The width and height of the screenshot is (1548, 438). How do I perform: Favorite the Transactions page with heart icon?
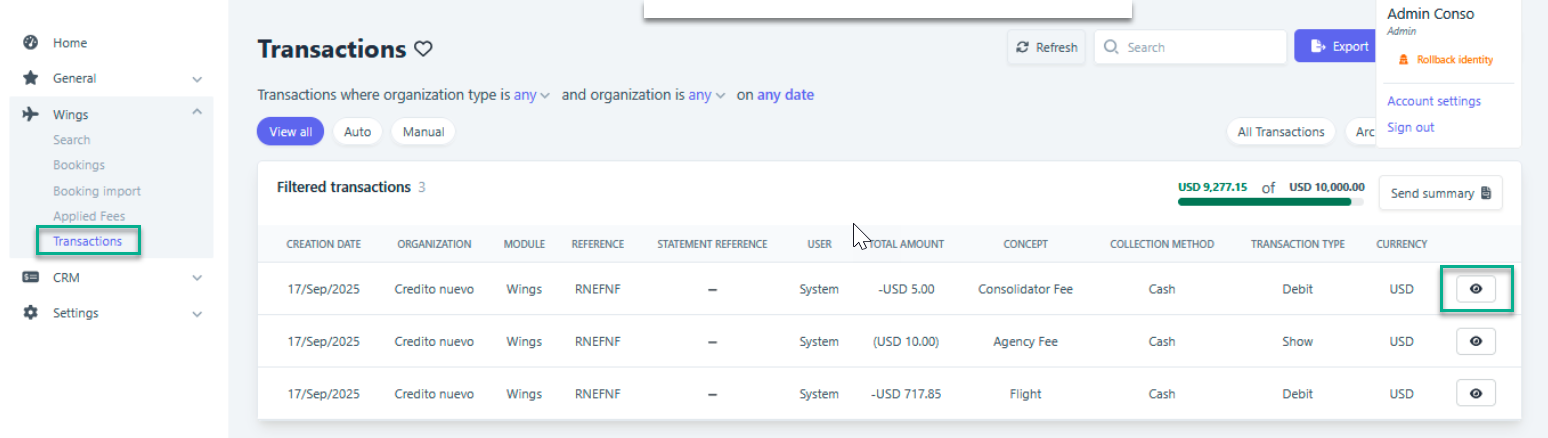tap(423, 49)
